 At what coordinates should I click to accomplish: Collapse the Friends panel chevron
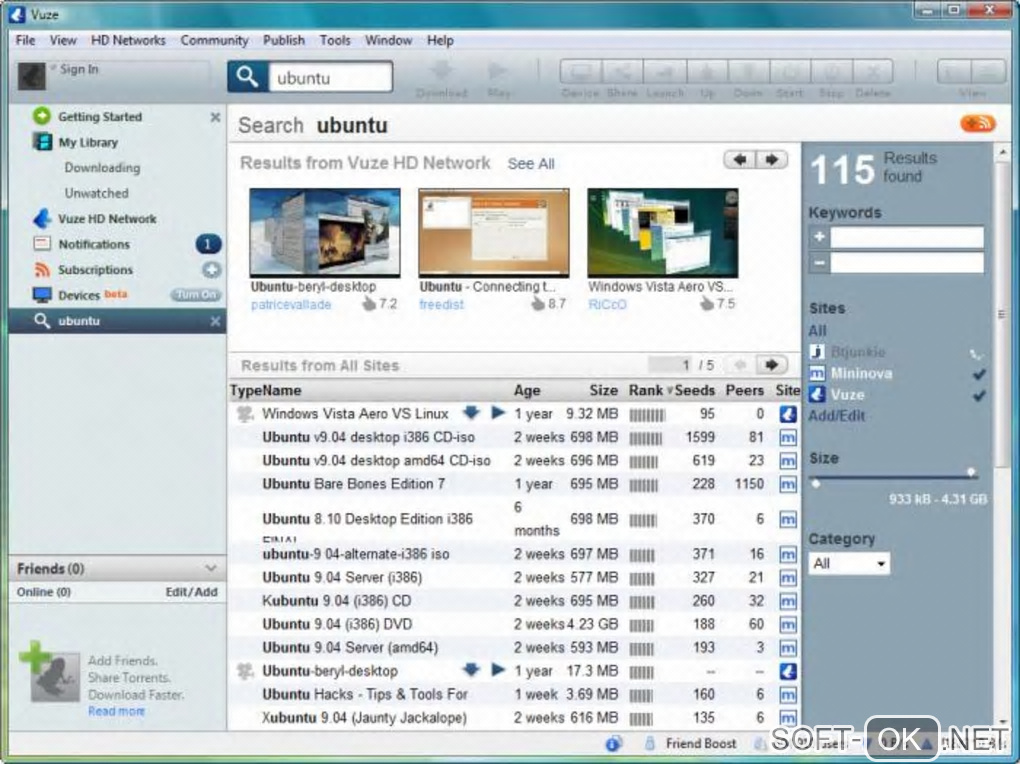pos(211,569)
